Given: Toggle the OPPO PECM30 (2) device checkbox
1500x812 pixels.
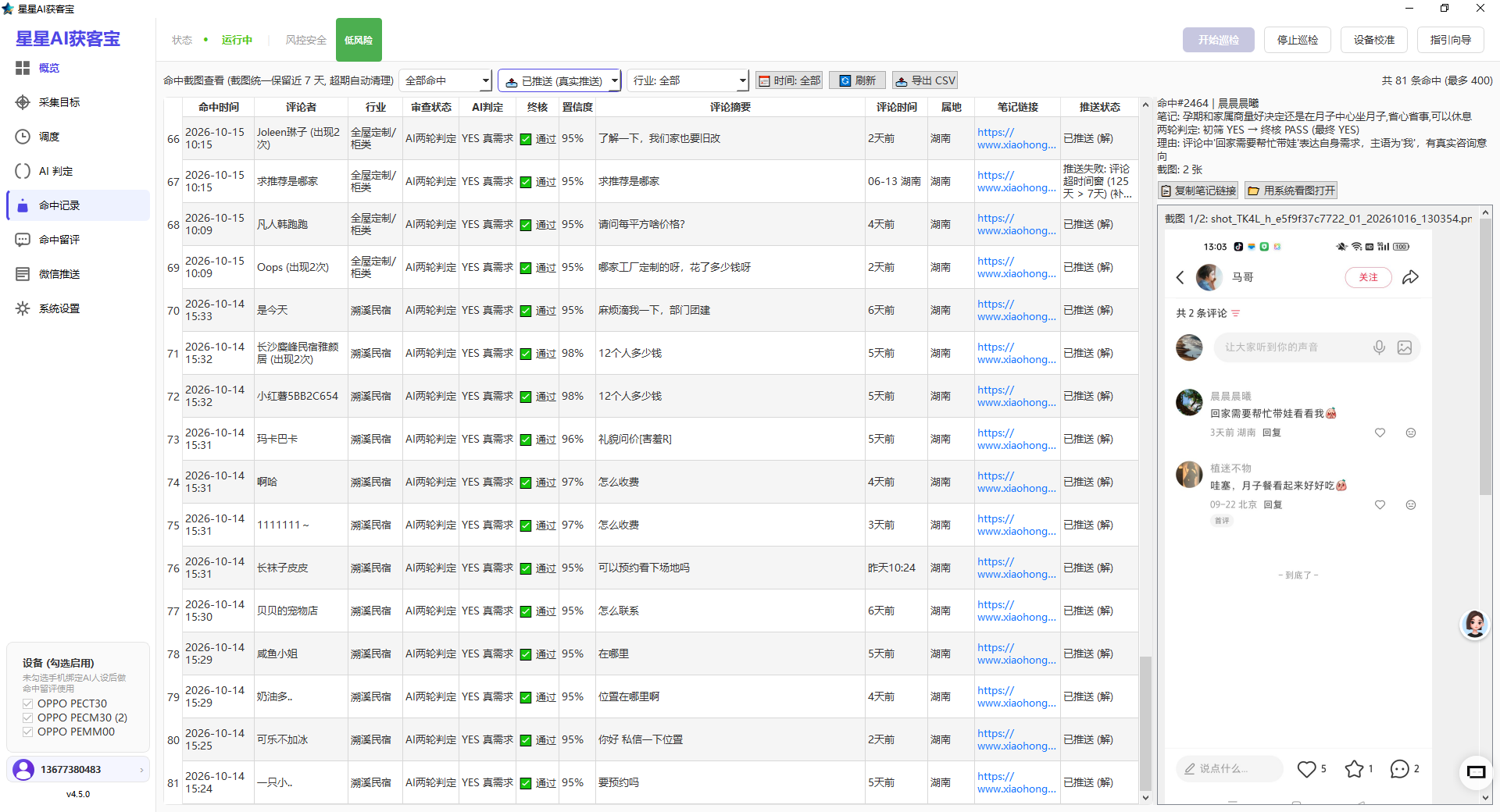Looking at the screenshot, I should (28, 718).
